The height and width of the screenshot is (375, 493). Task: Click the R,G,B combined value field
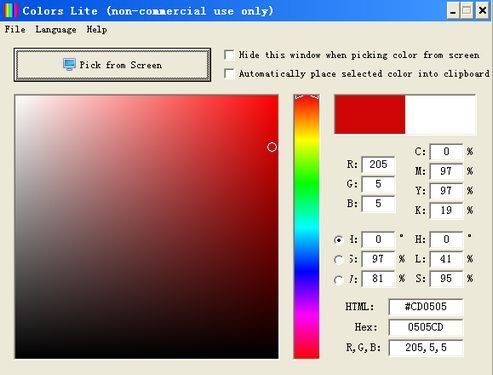click(x=426, y=348)
